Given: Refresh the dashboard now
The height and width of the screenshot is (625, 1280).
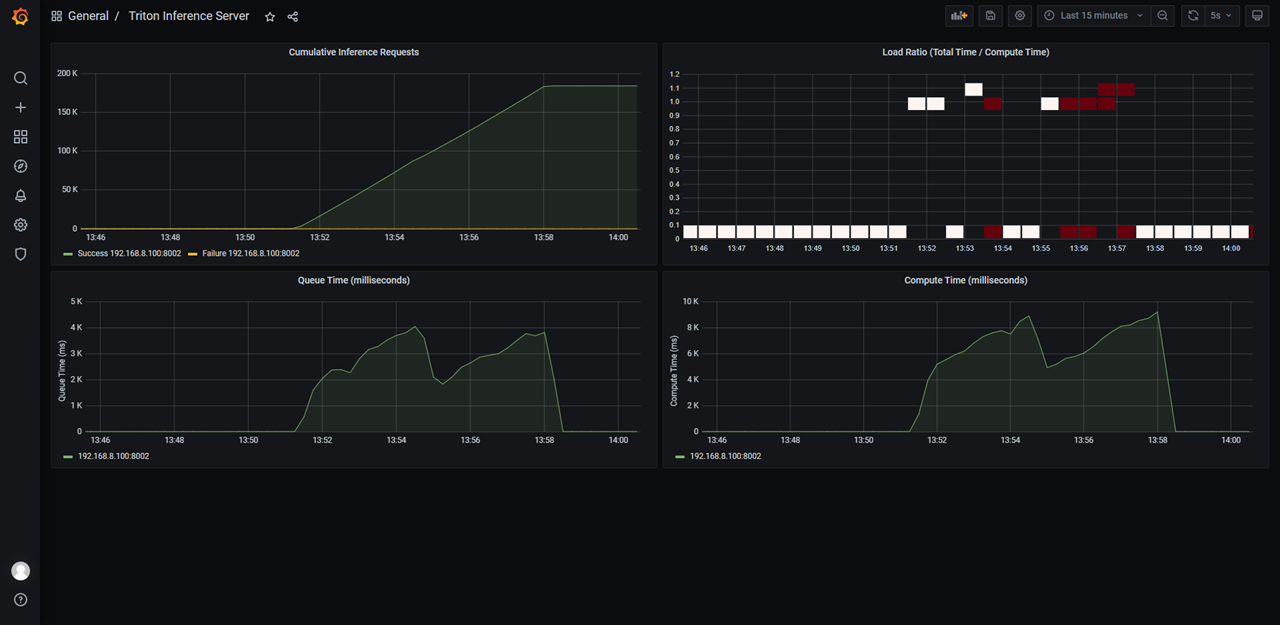Looking at the screenshot, I should (1193, 16).
